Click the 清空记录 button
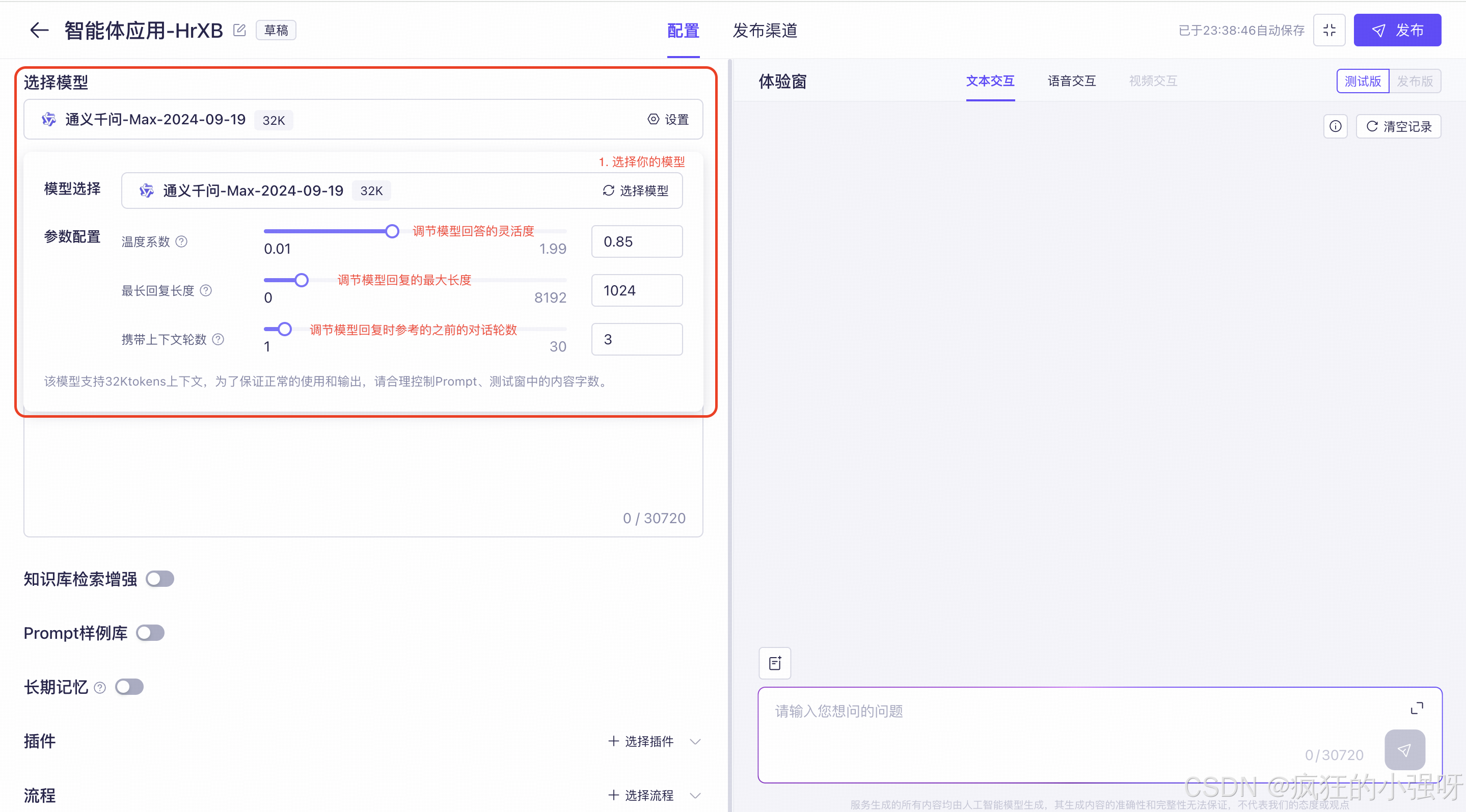The image size is (1466, 812). pyautogui.click(x=1398, y=126)
